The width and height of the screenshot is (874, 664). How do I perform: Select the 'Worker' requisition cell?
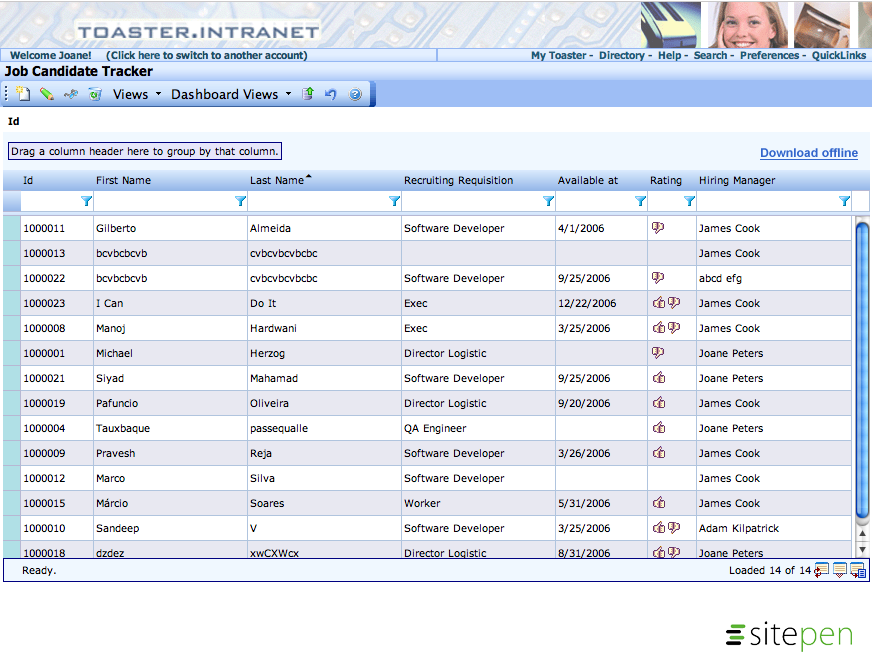pos(478,503)
